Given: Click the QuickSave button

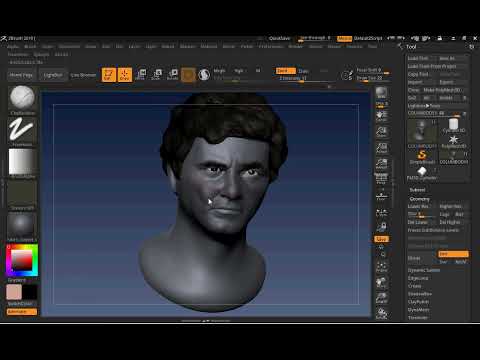Looking at the screenshot, I should tap(279, 38).
